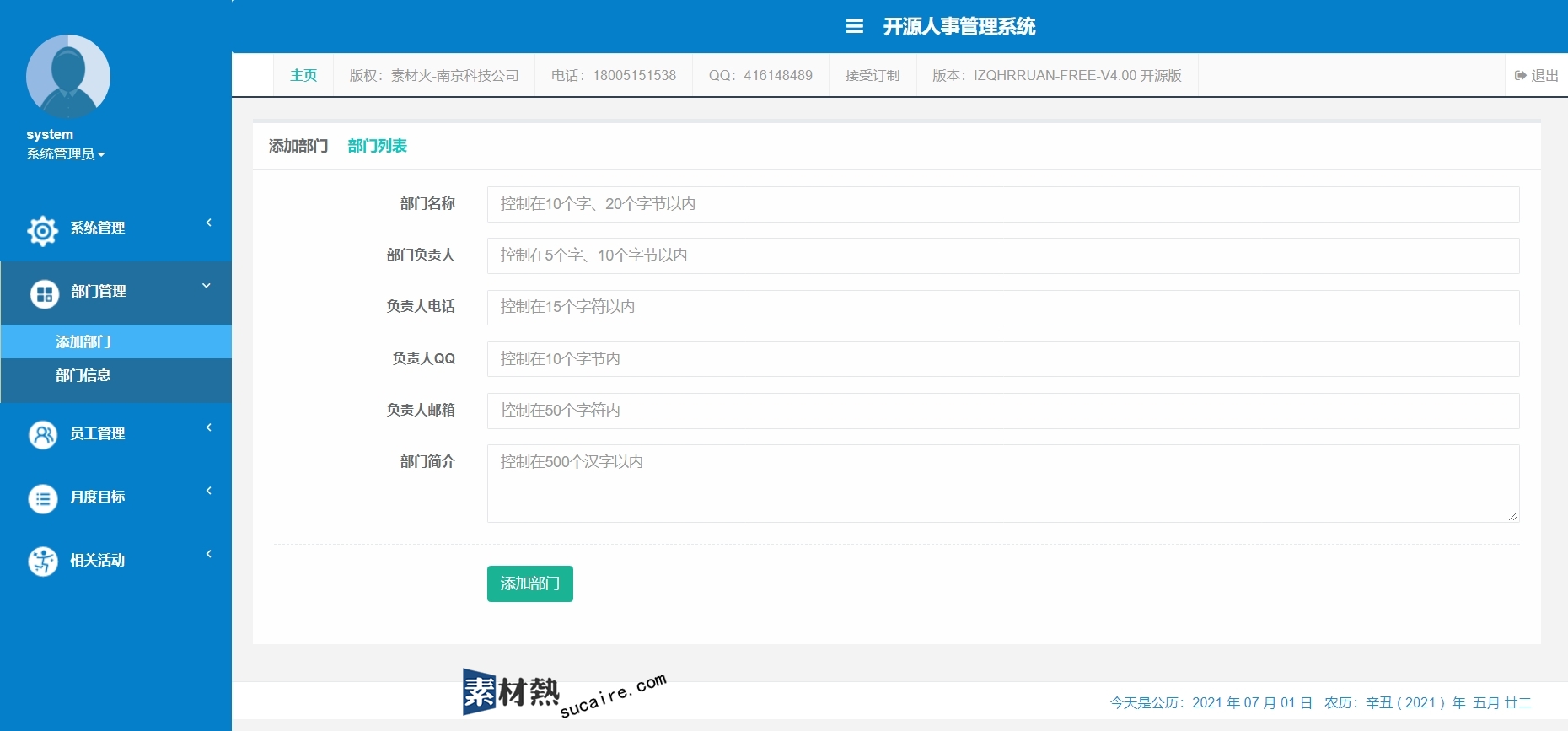This screenshot has height=731, width=1568.
Task: Focus the 负责人QQ input field
Action: [x=1003, y=359]
